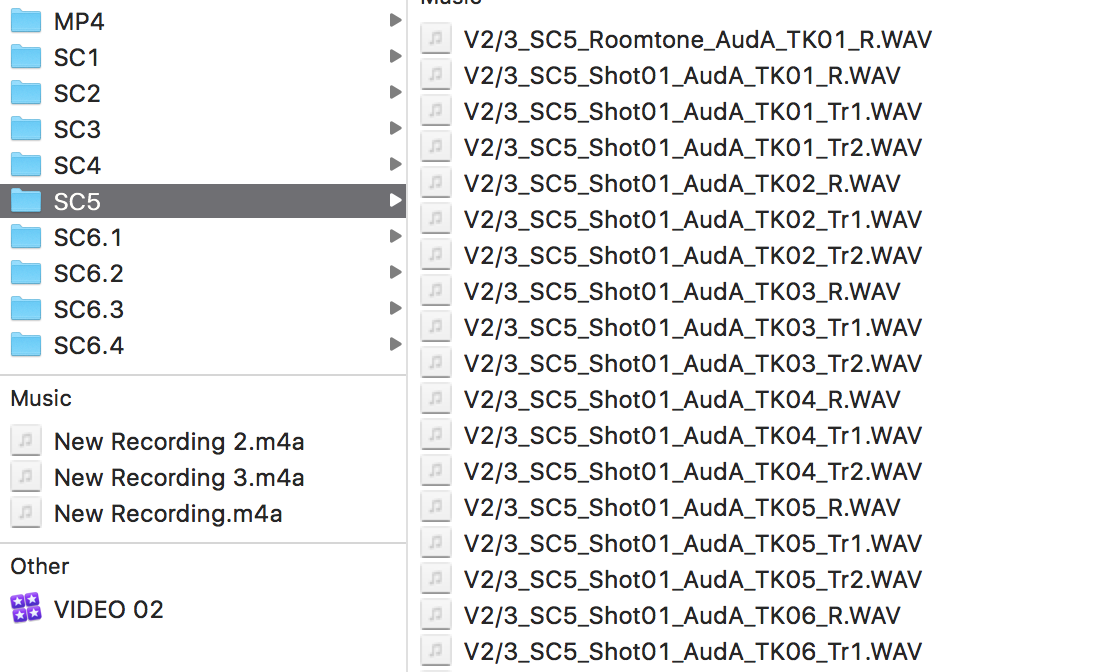Pick V2/3_SC5_Shot01_AudA_TK05_R.WAV file

click(682, 507)
